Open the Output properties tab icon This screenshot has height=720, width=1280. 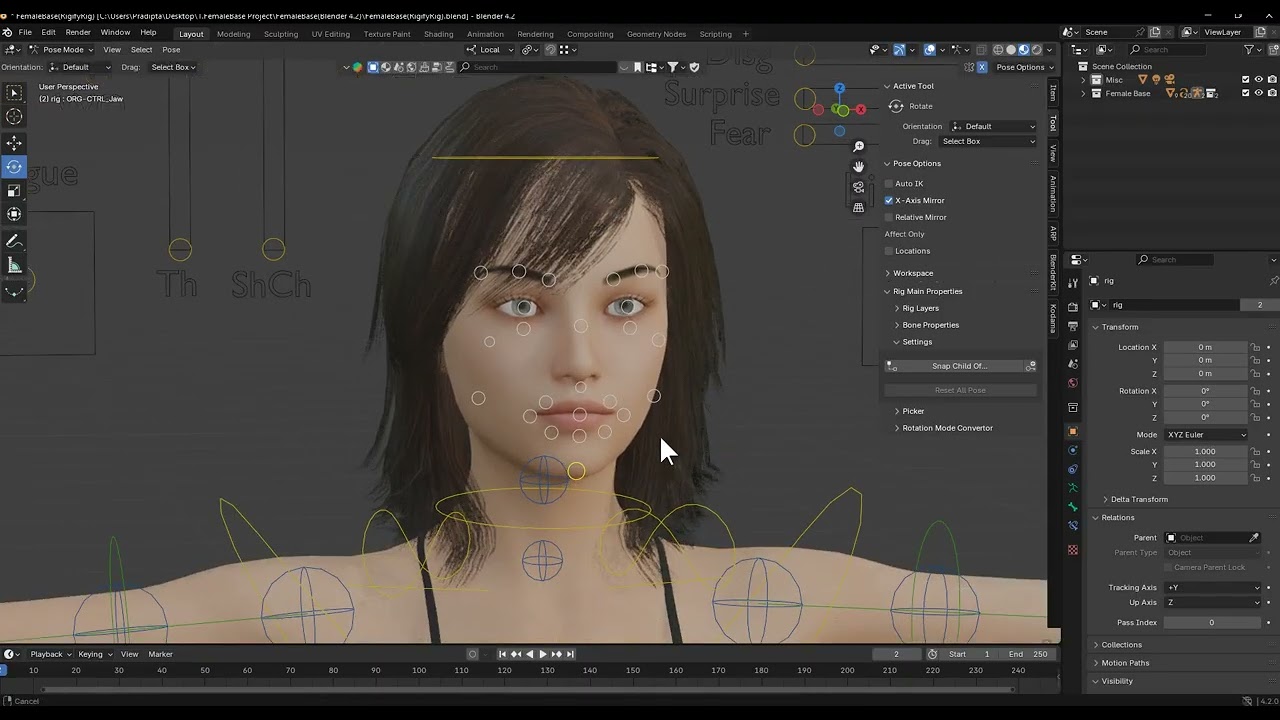[1073, 326]
